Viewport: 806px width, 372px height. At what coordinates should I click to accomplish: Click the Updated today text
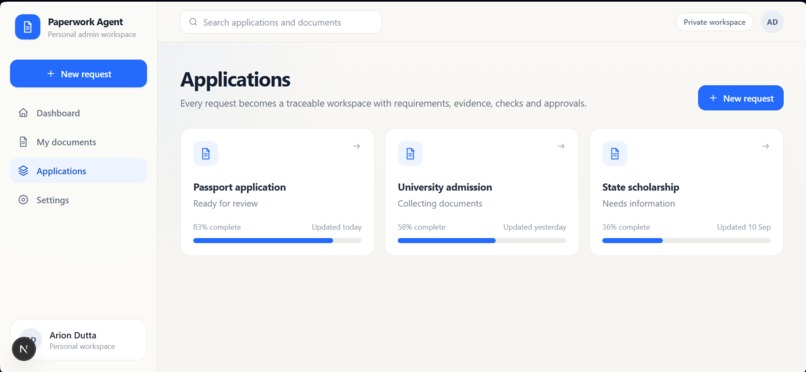[x=337, y=227]
